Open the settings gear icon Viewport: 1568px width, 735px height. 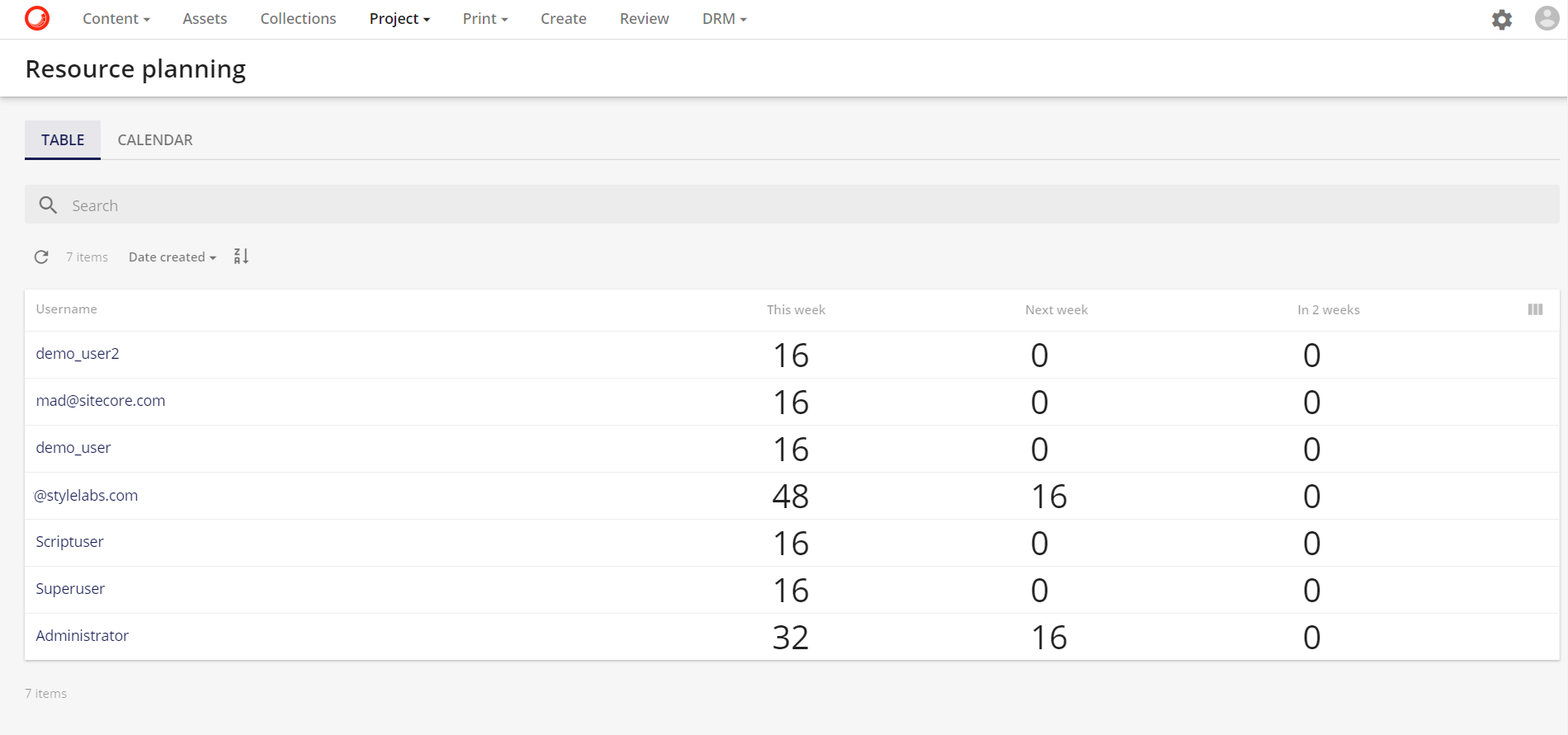pos(1501,19)
